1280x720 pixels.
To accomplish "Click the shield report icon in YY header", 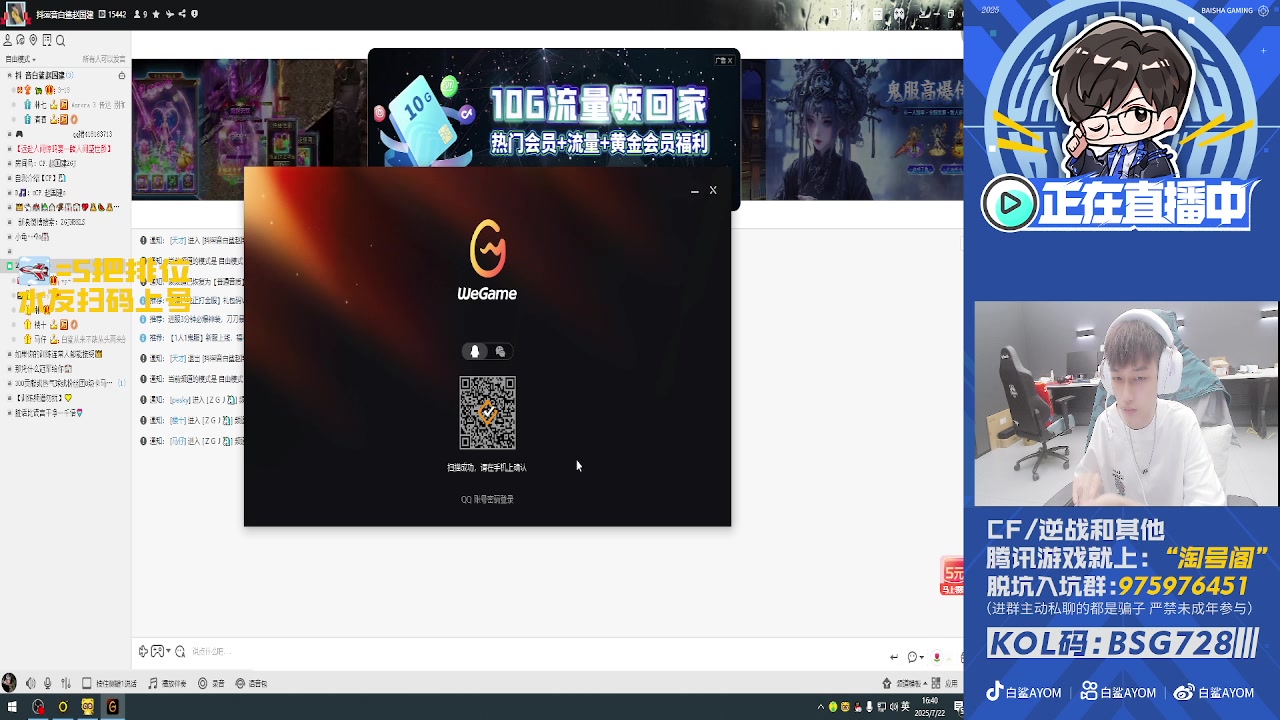I will click(x=194, y=14).
